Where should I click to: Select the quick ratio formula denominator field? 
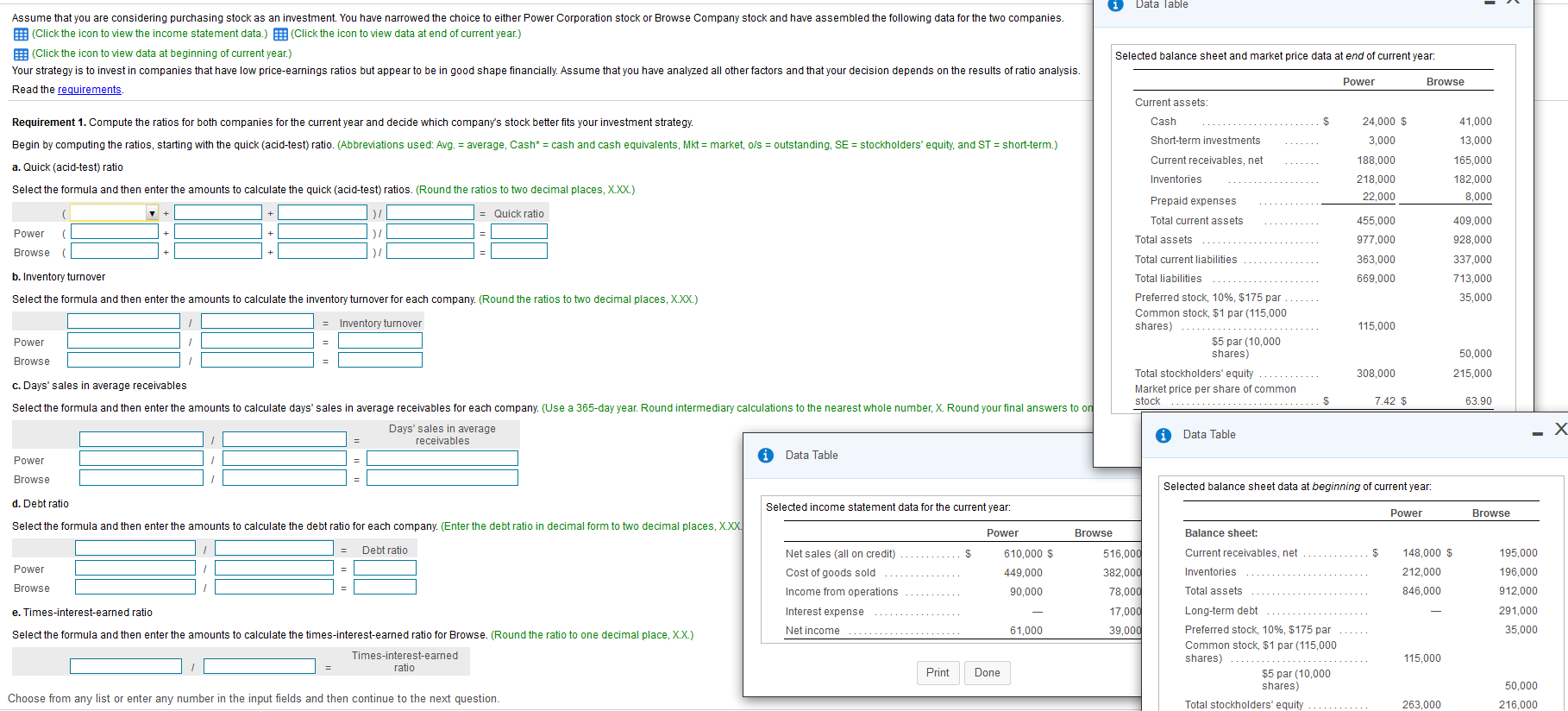point(430,212)
